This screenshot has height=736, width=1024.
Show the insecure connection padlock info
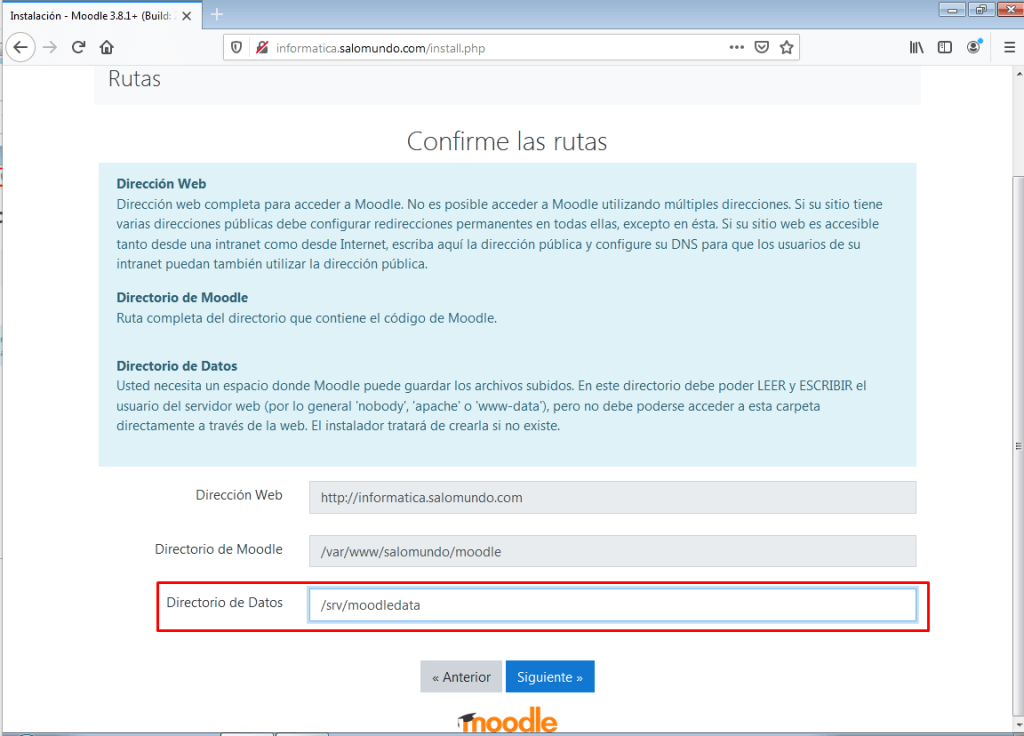point(262,47)
